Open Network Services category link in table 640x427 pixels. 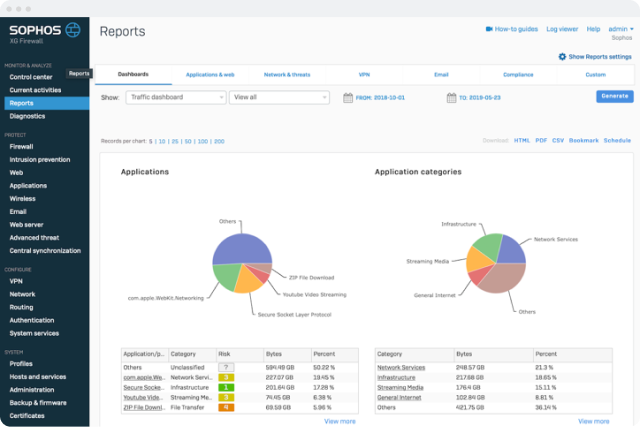tap(399, 367)
